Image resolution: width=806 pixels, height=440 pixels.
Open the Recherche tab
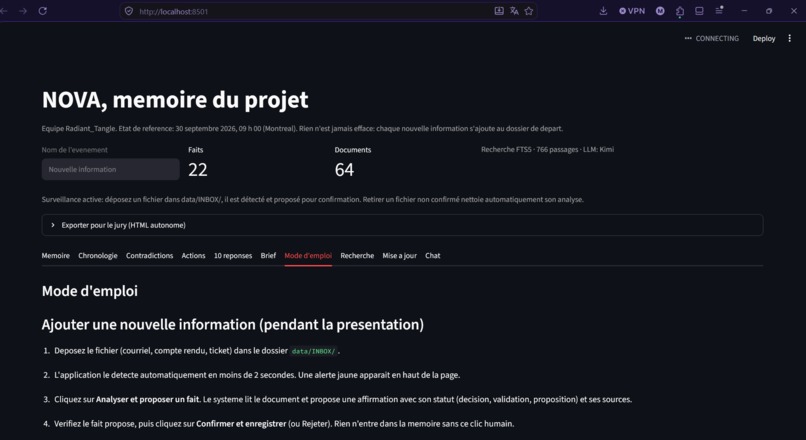pos(357,255)
